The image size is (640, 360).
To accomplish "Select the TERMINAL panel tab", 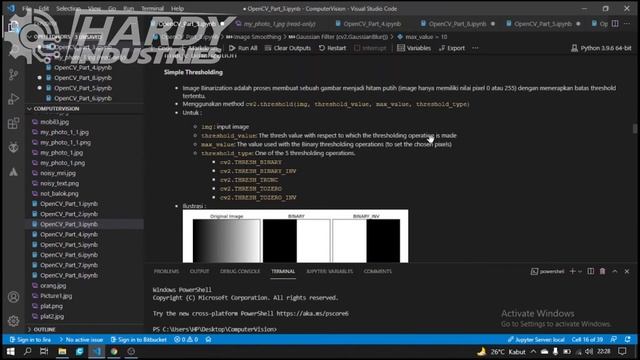I will [x=283, y=271].
